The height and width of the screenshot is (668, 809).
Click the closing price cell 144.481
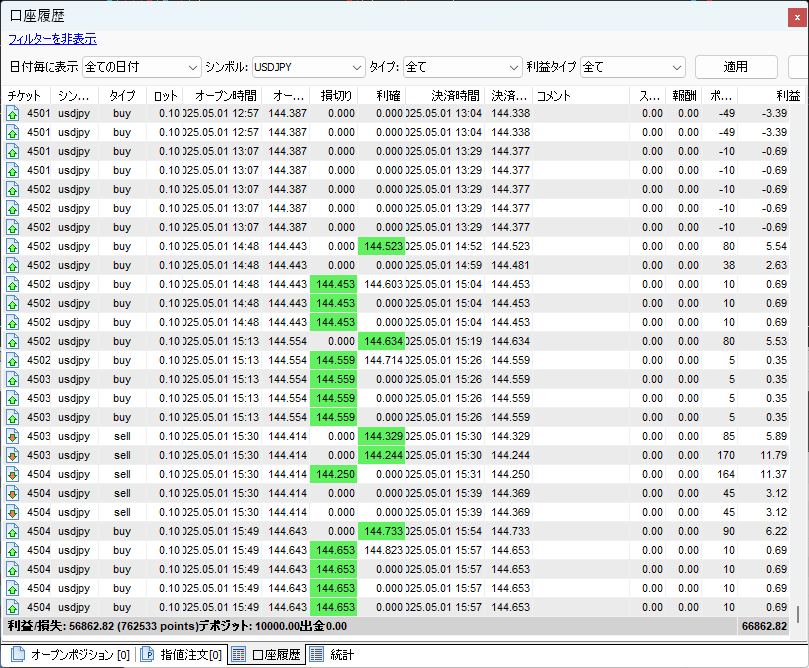(510, 266)
